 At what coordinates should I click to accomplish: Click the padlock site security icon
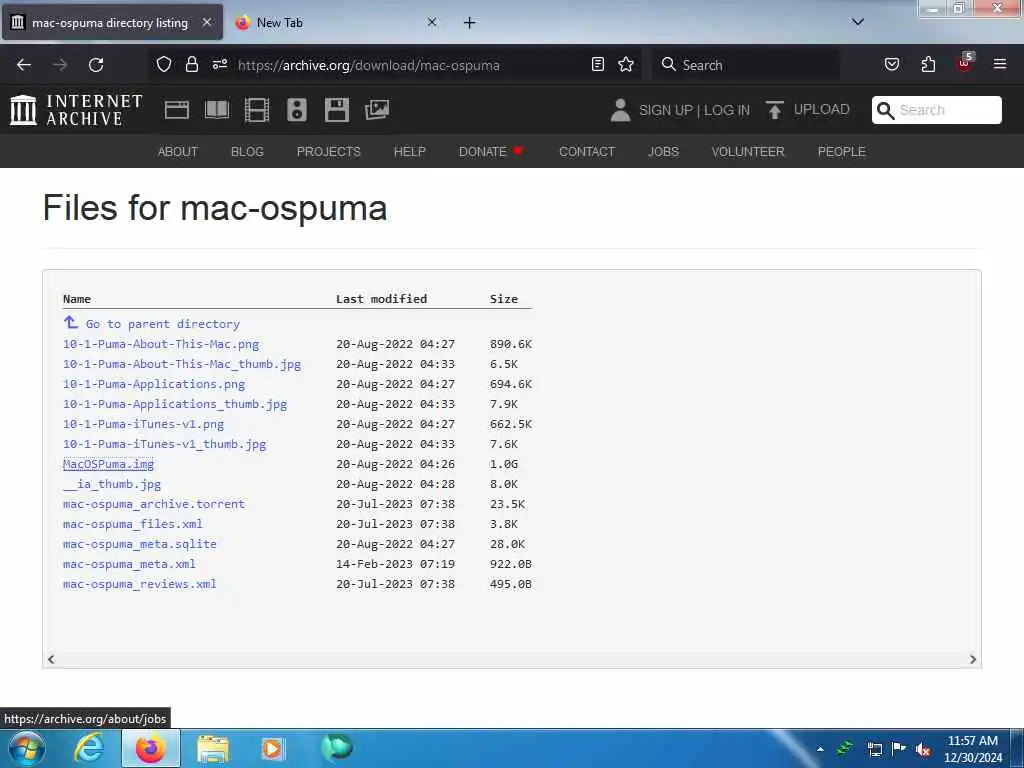[x=191, y=64]
